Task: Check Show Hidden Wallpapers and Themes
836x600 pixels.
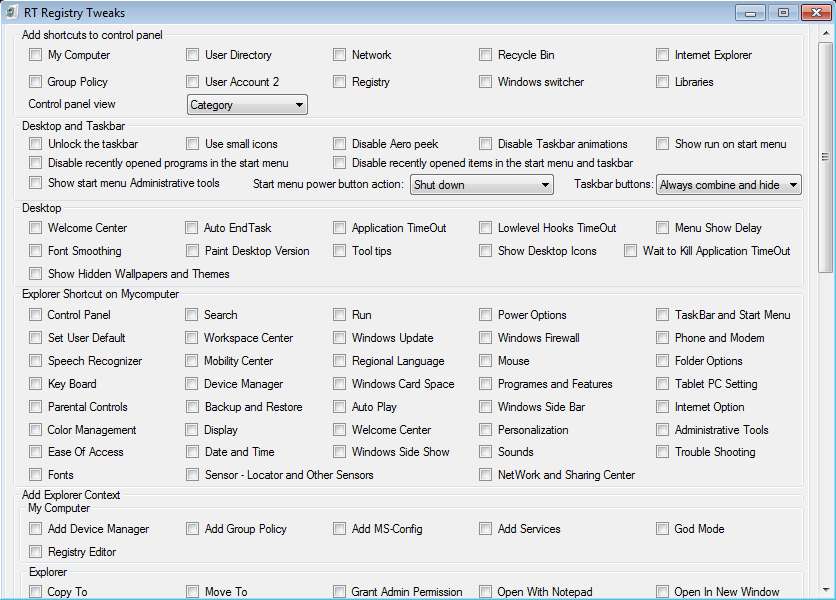Action: point(36,274)
